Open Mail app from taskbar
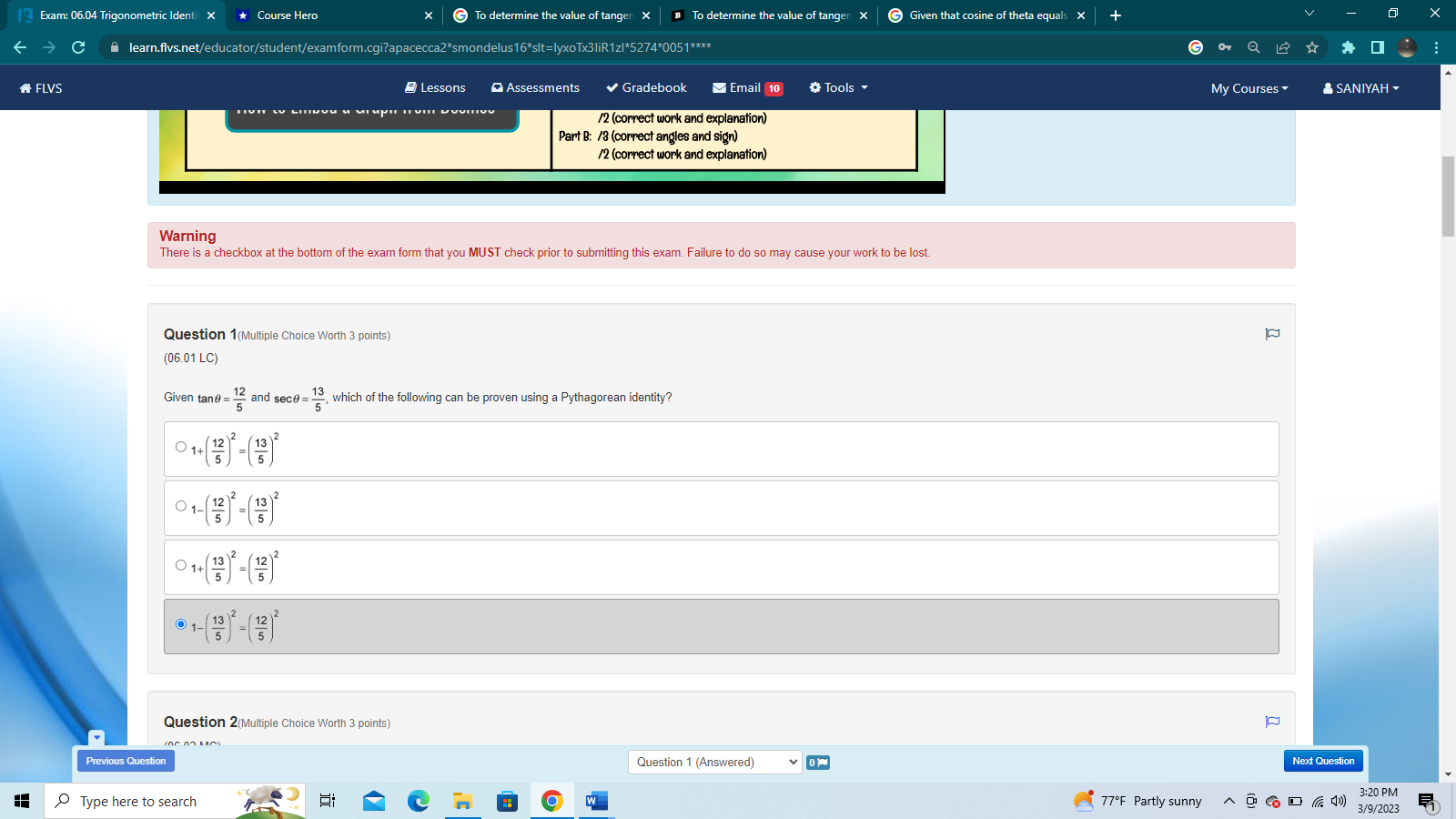Screen dimensions: 1456x819 374,801
